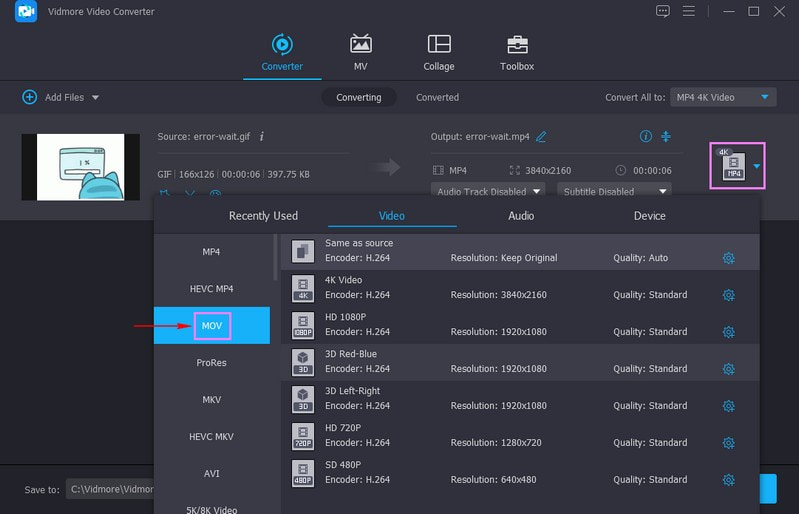
Task: Open the MV maker section
Action: coord(360,45)
